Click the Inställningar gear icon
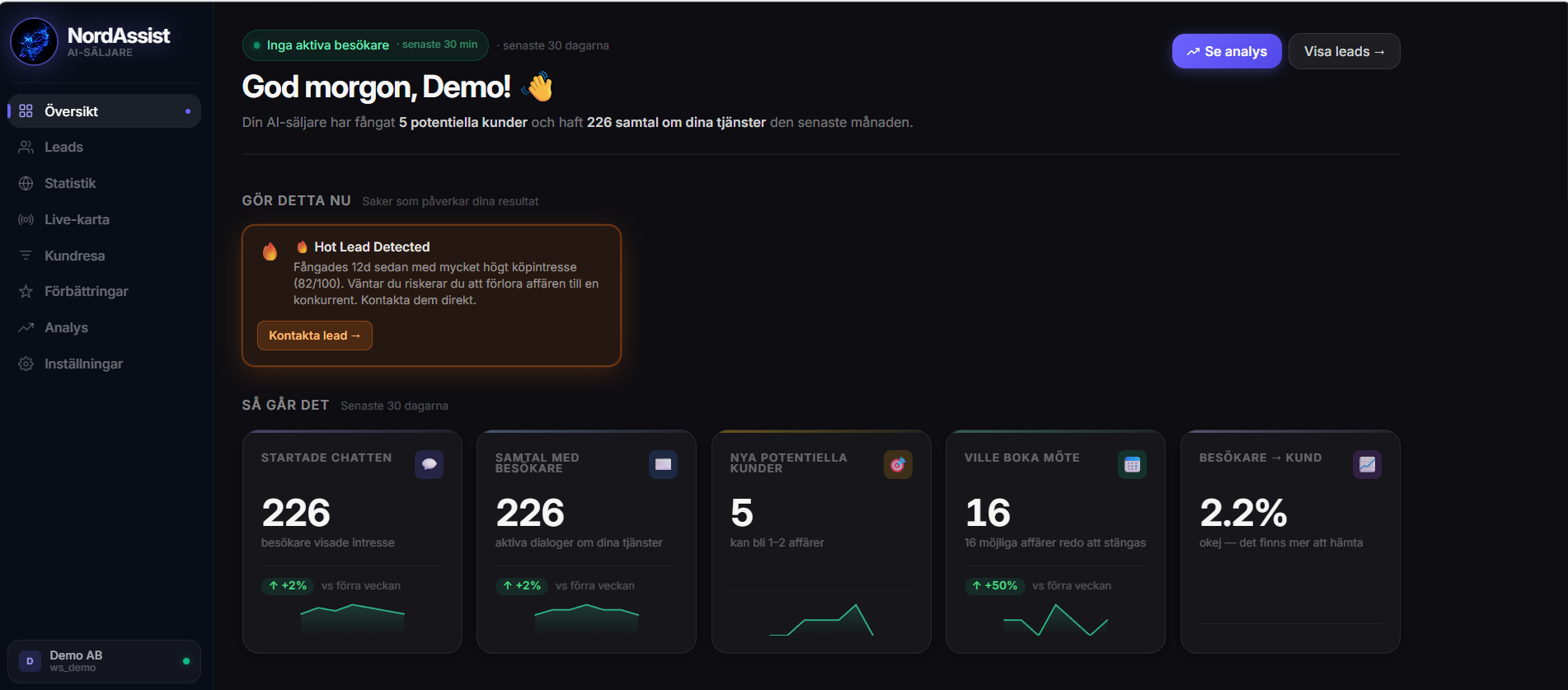The width and height of the screenshot is (1568, 690). pyautogui.click(x=26, y=364)
